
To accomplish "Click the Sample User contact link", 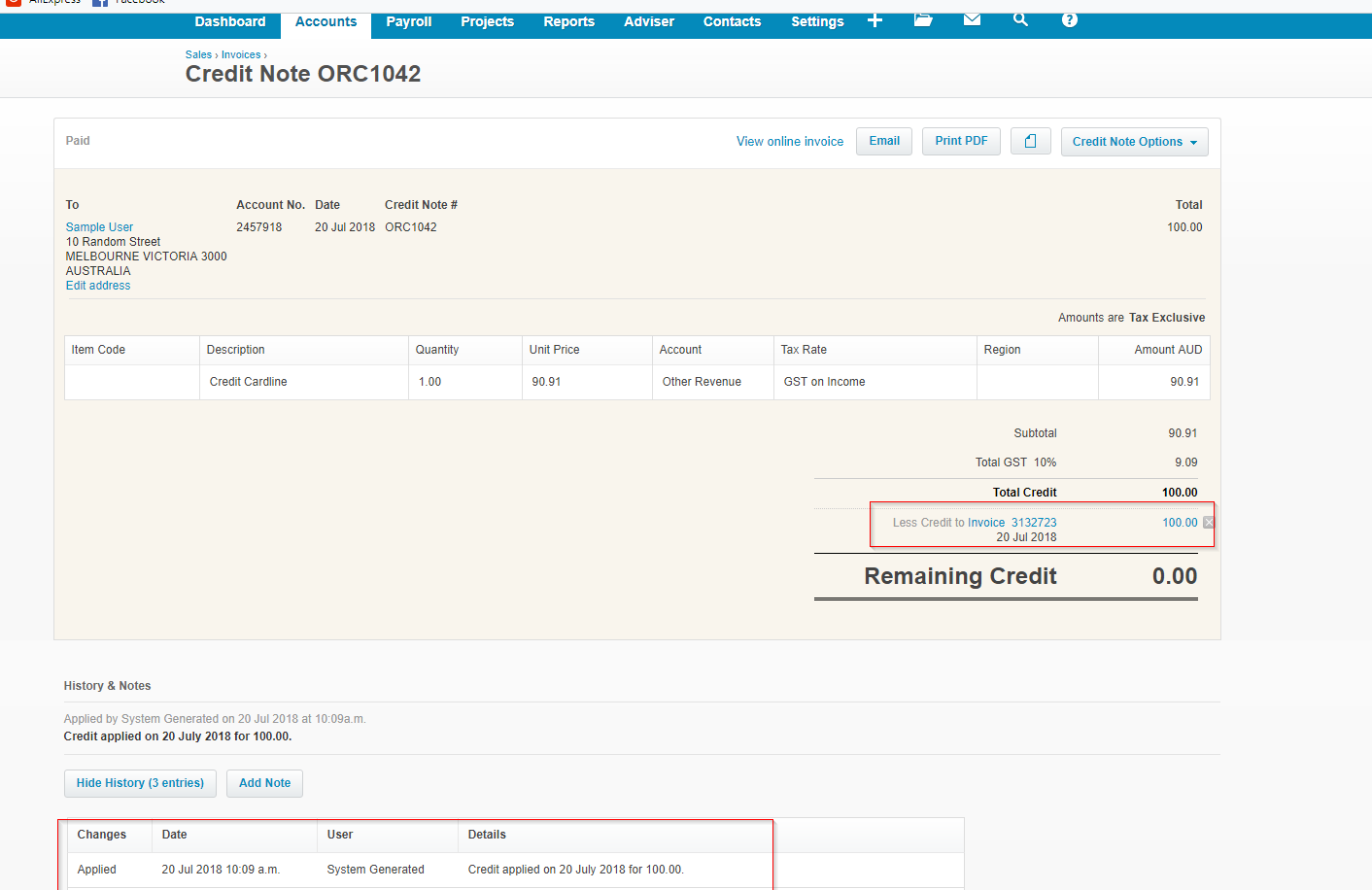I will pos(99,227).
